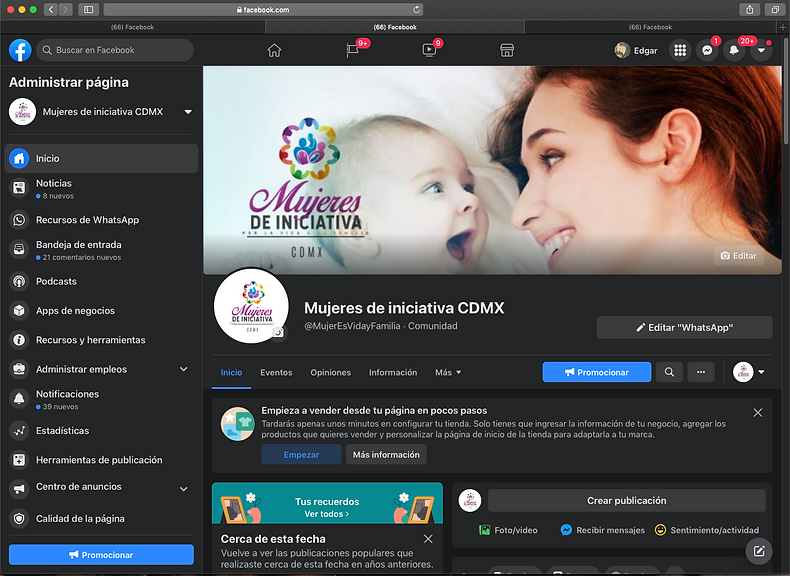Open a new Safari tab with plus
790x576 pixels.
pos(783,27)
